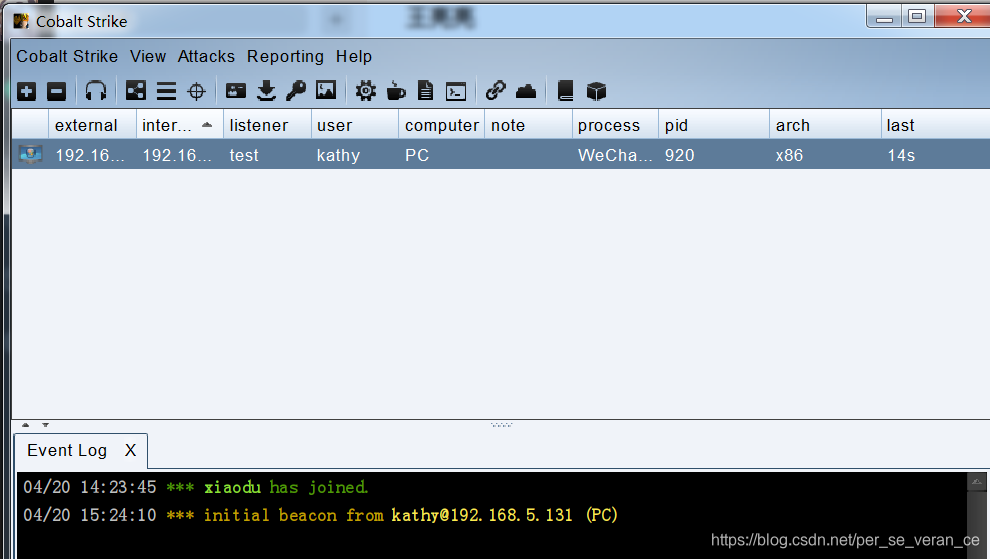Sort by the listener column header

267,125
